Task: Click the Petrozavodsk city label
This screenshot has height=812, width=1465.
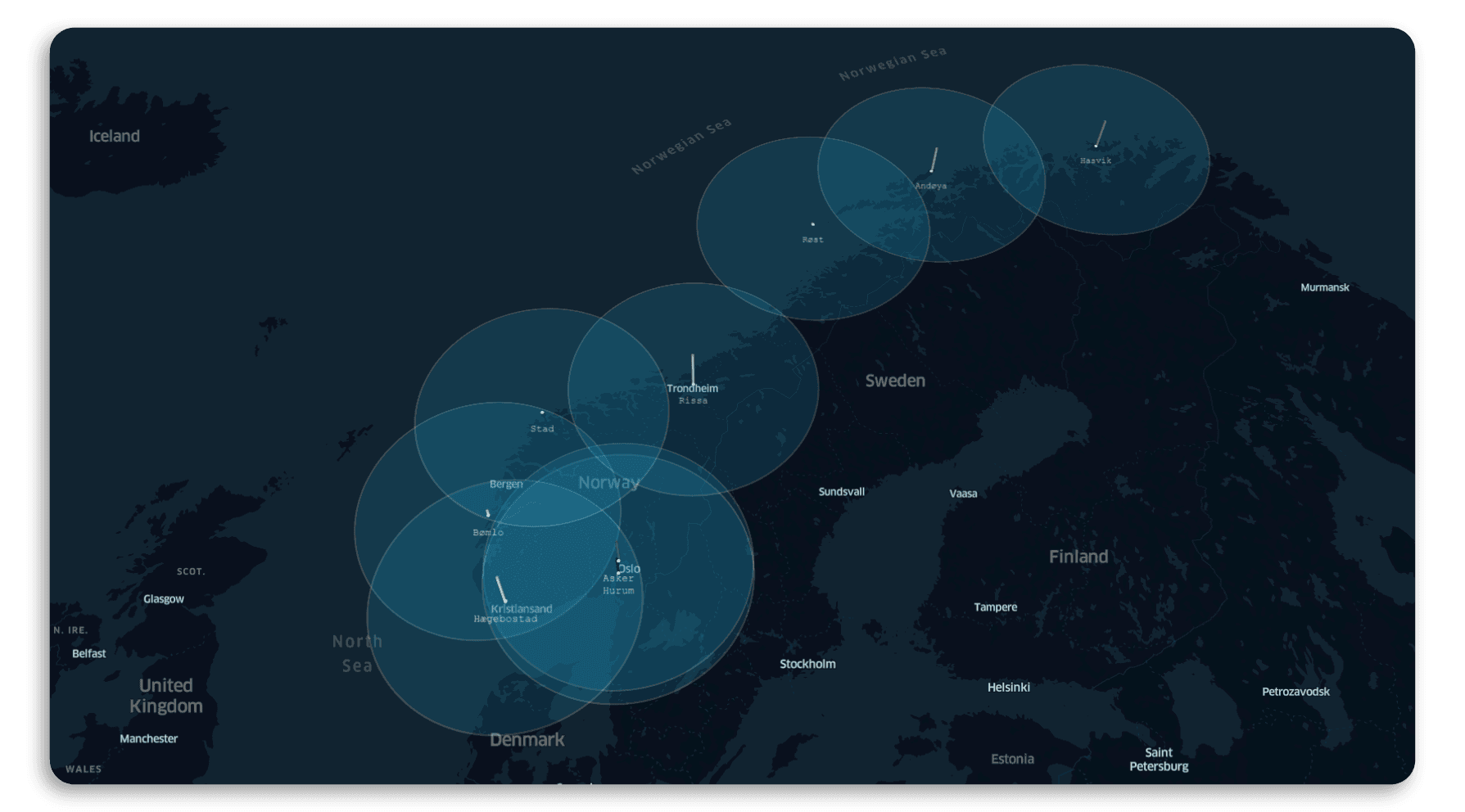Action: pos(1295,692)
